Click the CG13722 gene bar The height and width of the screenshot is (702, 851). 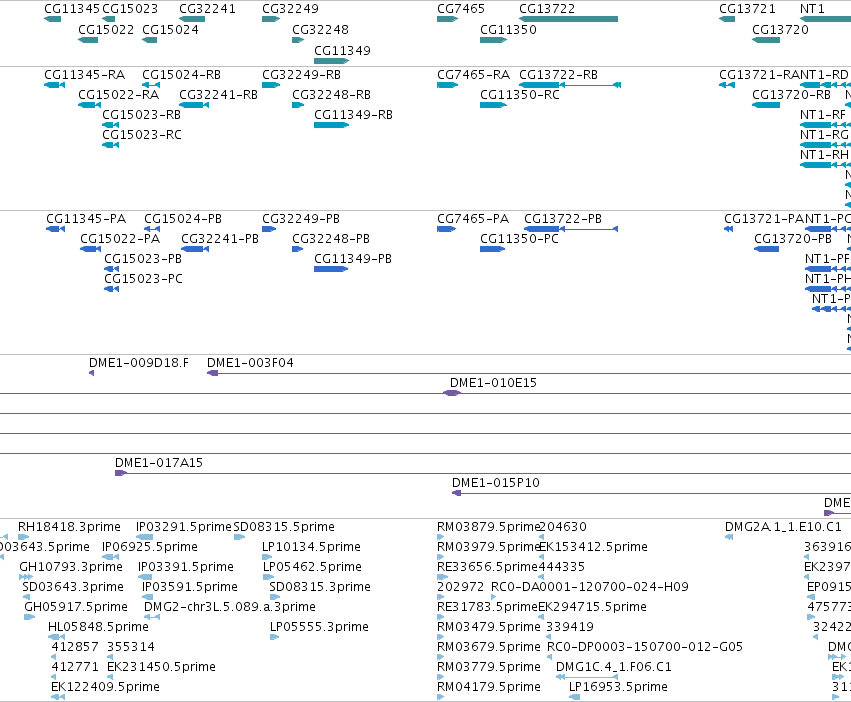tap(568, 19)
